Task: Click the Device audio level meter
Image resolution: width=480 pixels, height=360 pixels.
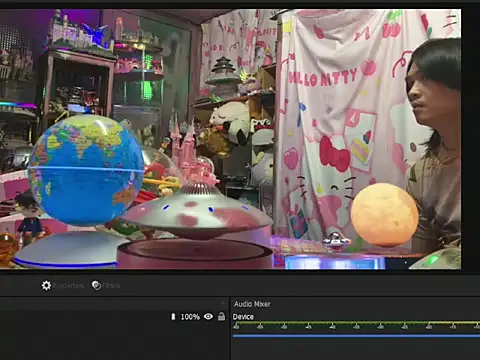Action: click(x=356, y=323)
